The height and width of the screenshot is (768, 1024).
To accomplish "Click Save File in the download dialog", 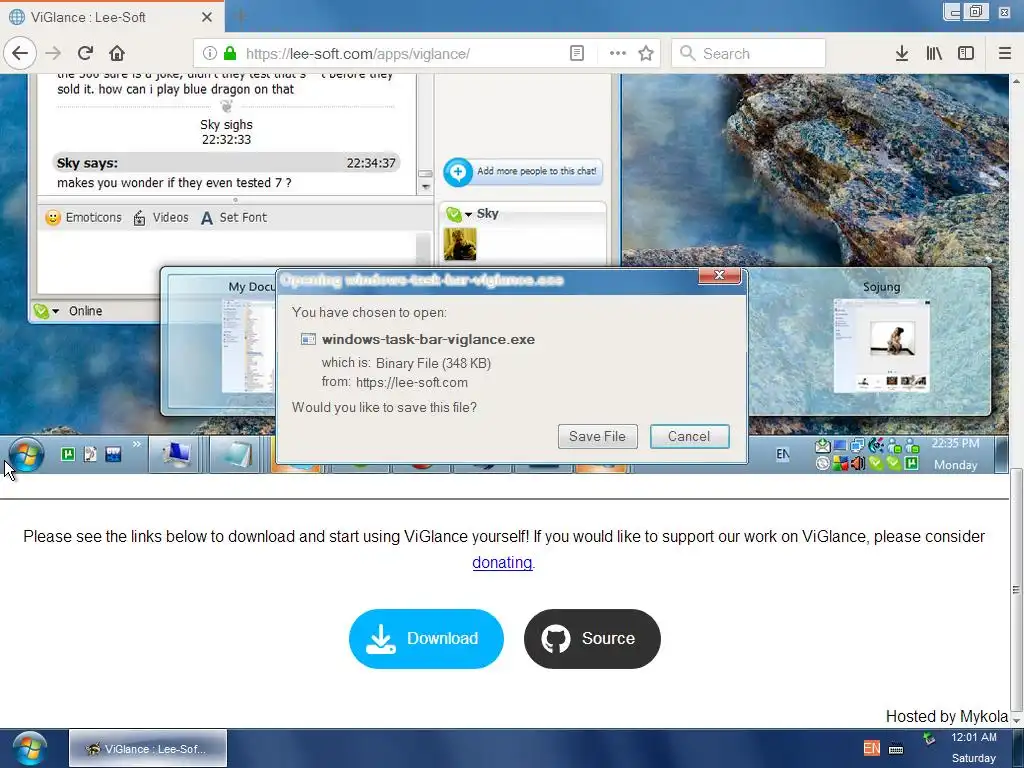I will coord(598,436).
